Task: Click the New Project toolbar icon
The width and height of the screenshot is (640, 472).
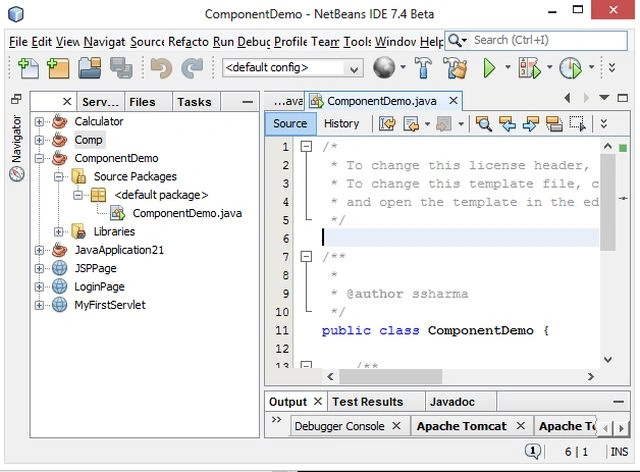Action: [x=58, y=68]
